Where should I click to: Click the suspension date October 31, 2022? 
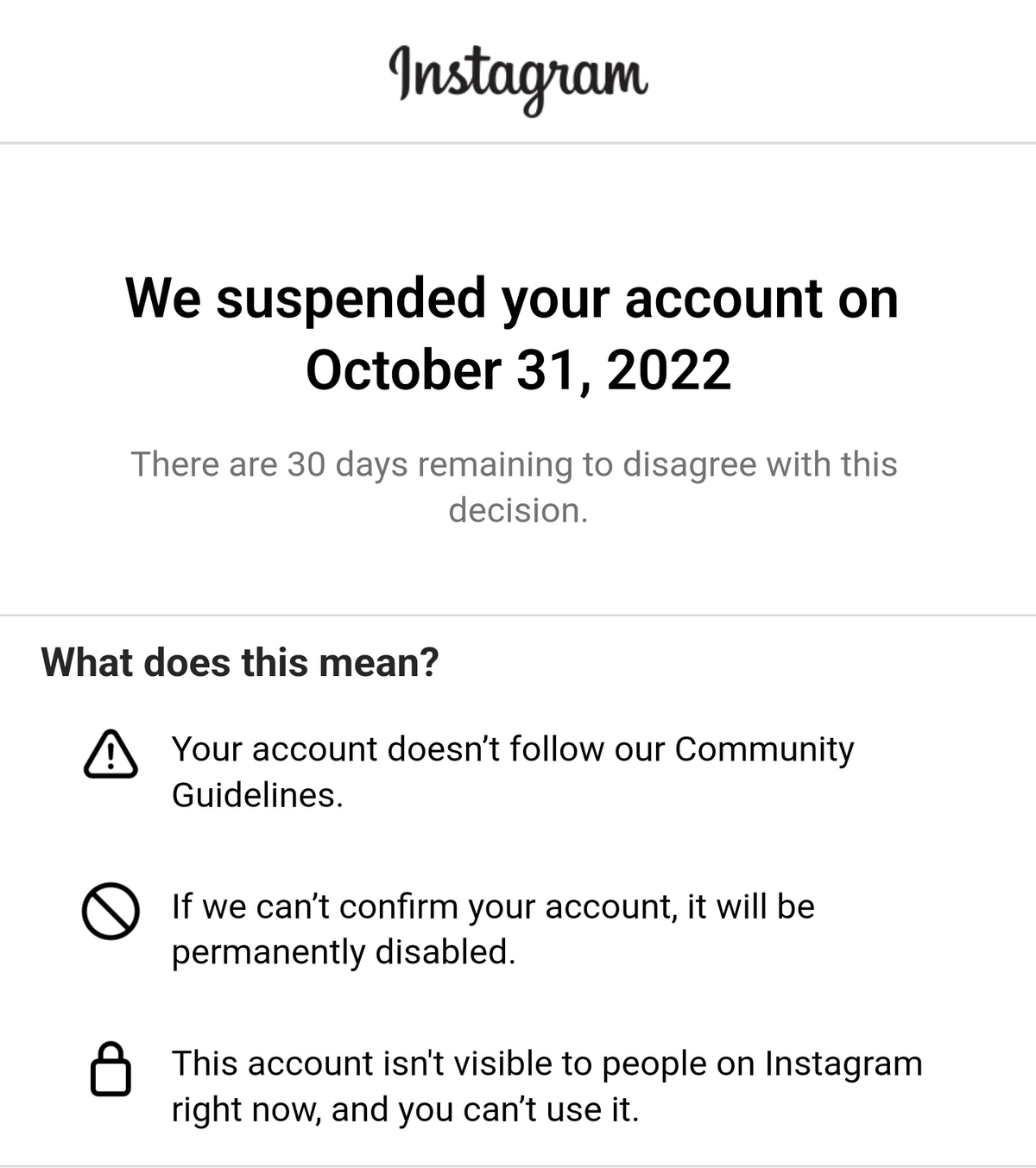[518, 371]
